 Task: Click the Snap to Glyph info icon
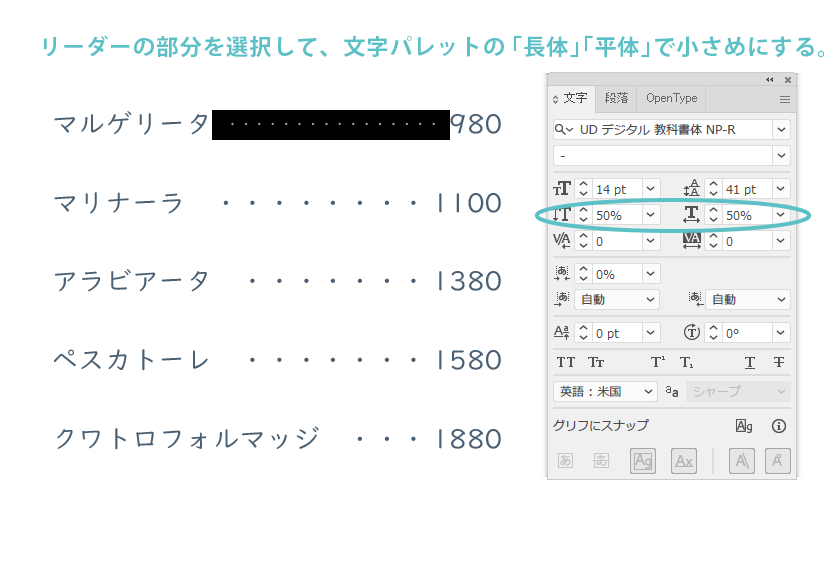[779, 426]
